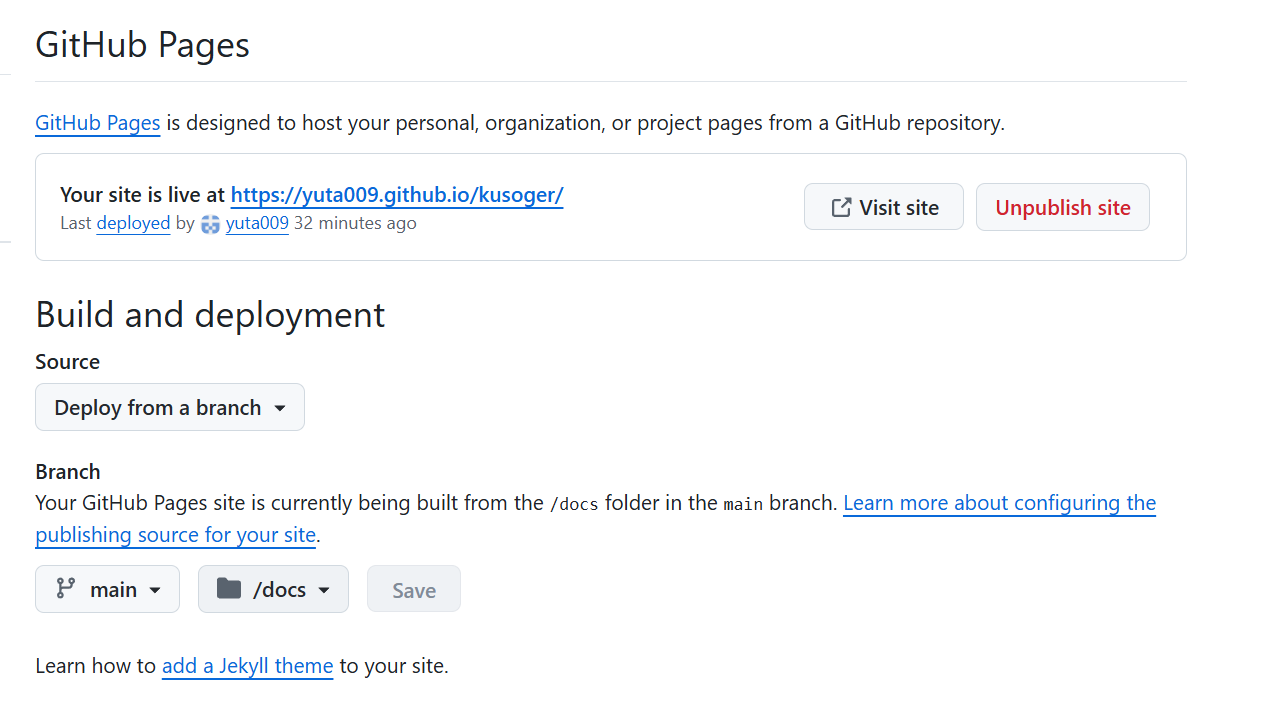
Task: Expand the caret next to Deploy from a branch
Action: coord(280,408)
